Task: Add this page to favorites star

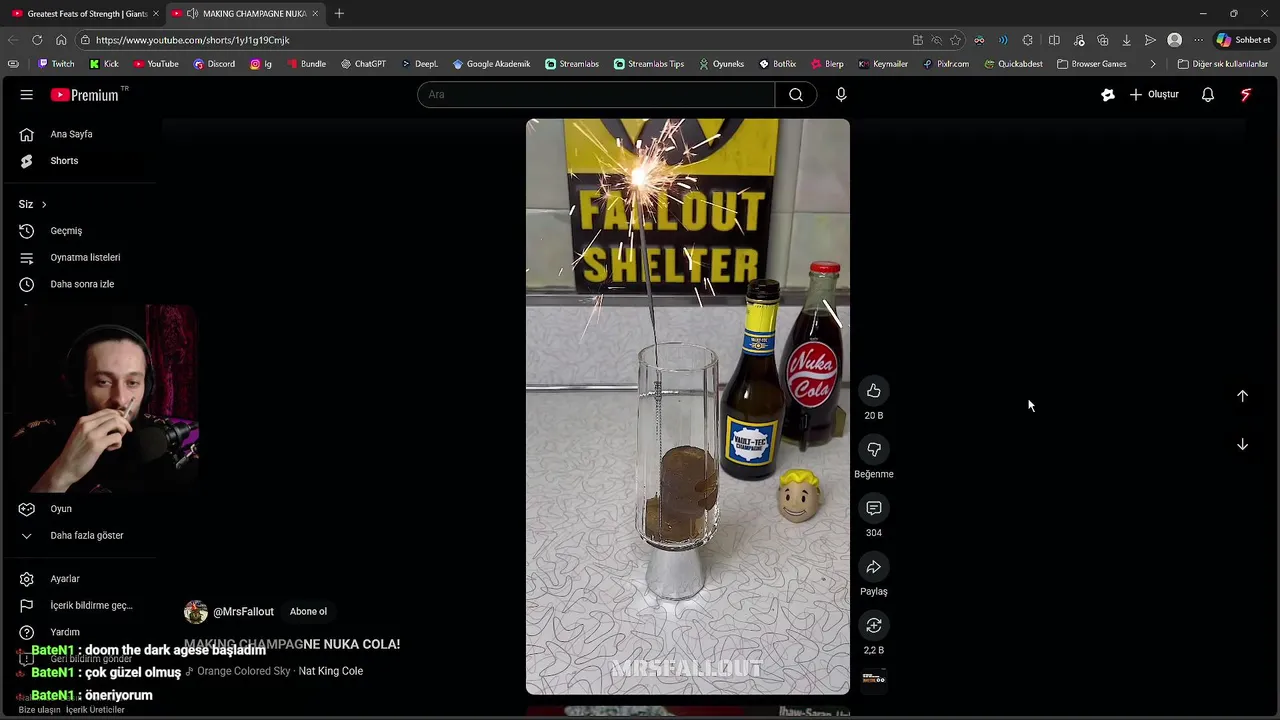Action: (x=955, y=40)
